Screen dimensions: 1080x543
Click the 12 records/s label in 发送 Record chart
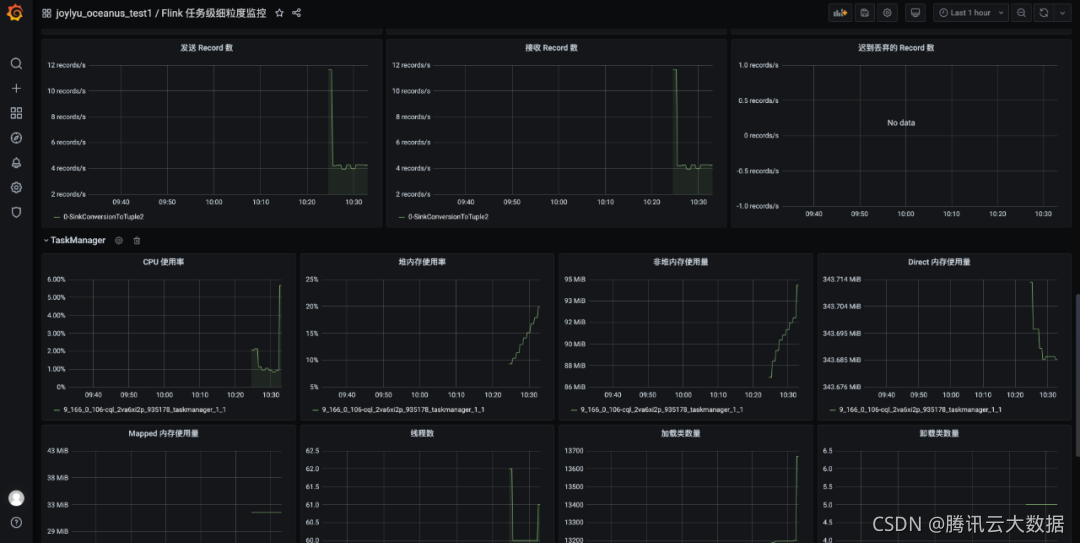click(x=66, y=65)
